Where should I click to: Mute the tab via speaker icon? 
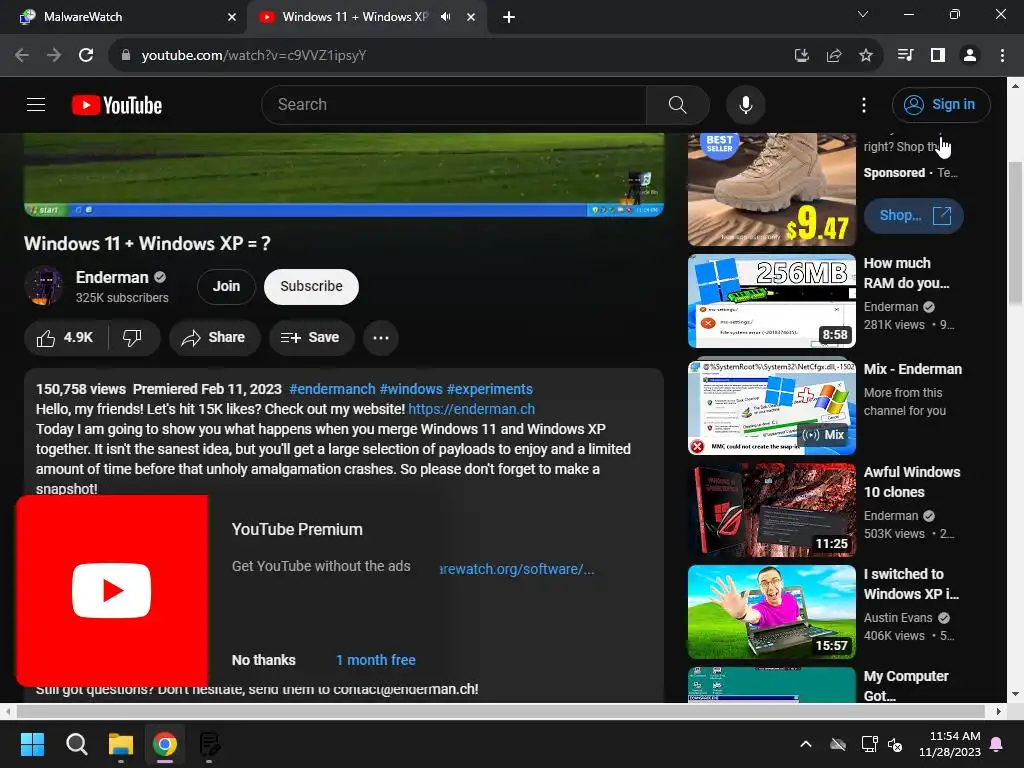[x=446, y=17]
